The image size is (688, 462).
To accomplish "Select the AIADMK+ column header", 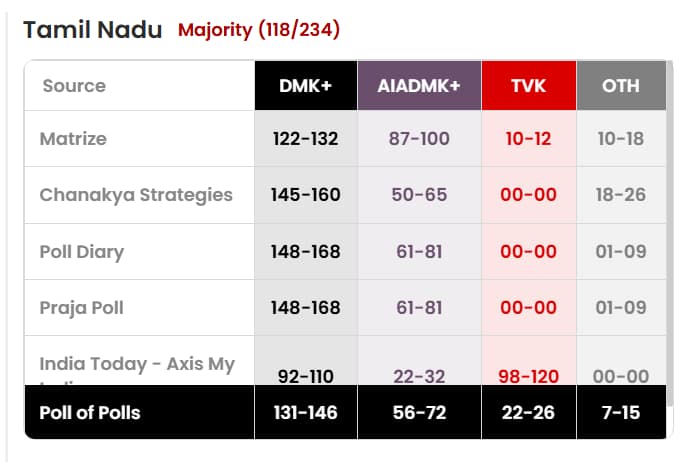I will pyautogui.click(x=419, y=86).
